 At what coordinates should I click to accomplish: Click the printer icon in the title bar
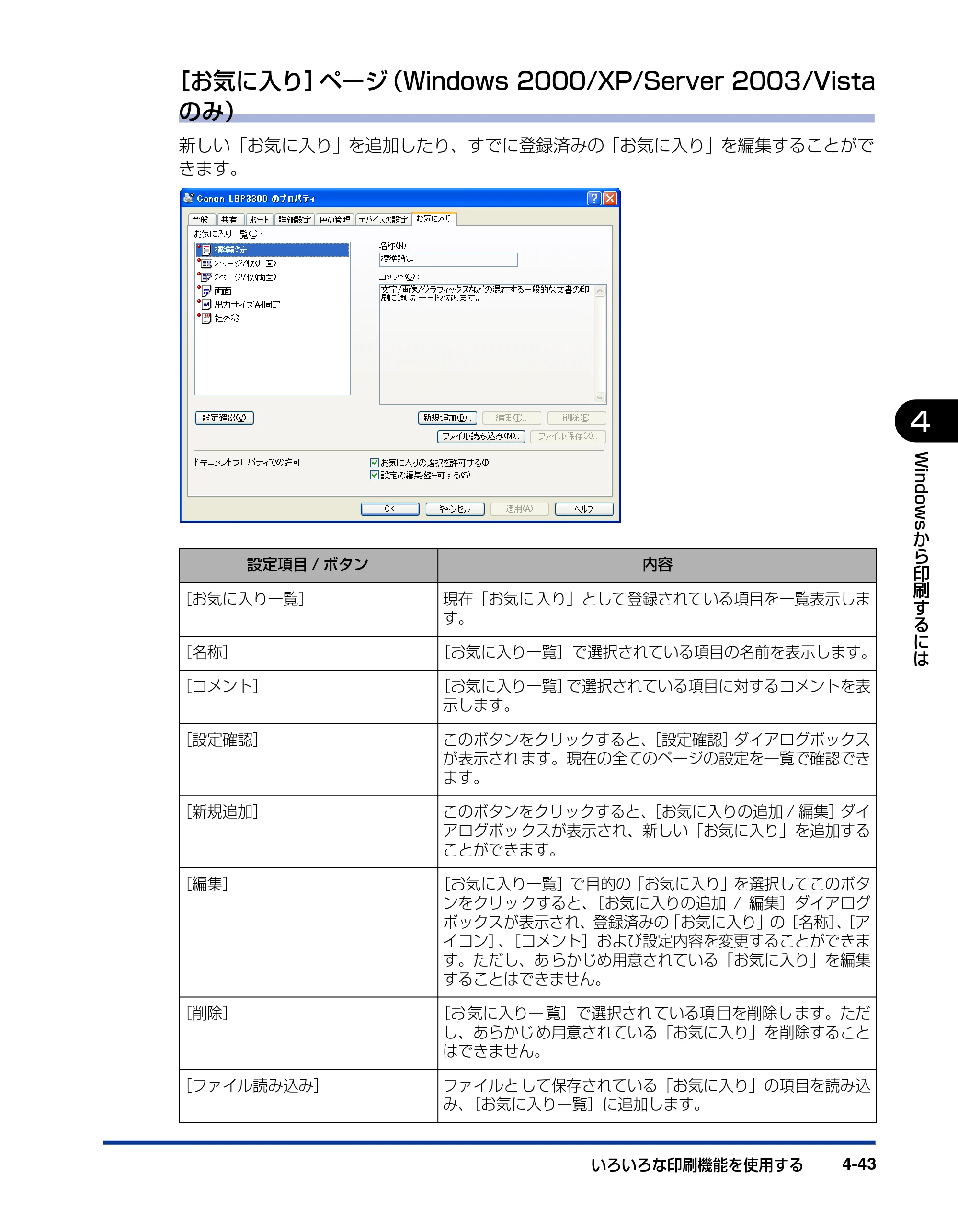(188, 198)
